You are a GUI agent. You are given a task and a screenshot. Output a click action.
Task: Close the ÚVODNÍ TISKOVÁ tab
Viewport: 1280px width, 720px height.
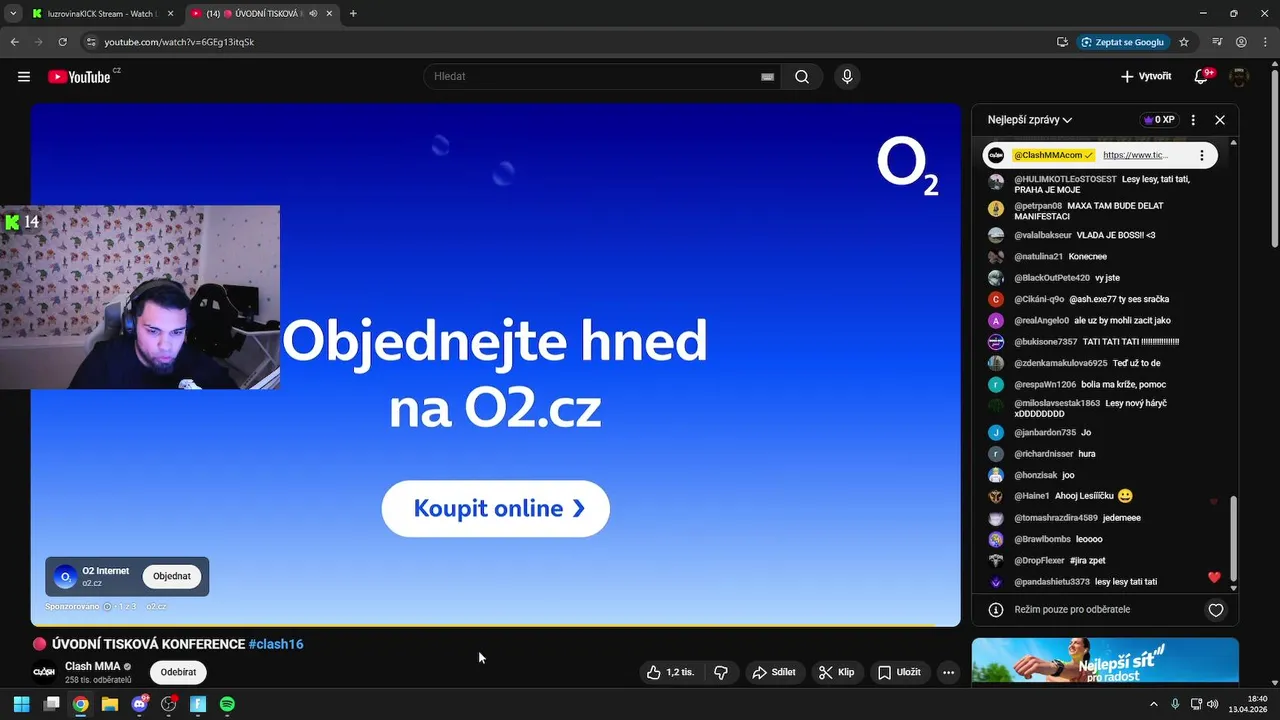coord(329,14)
